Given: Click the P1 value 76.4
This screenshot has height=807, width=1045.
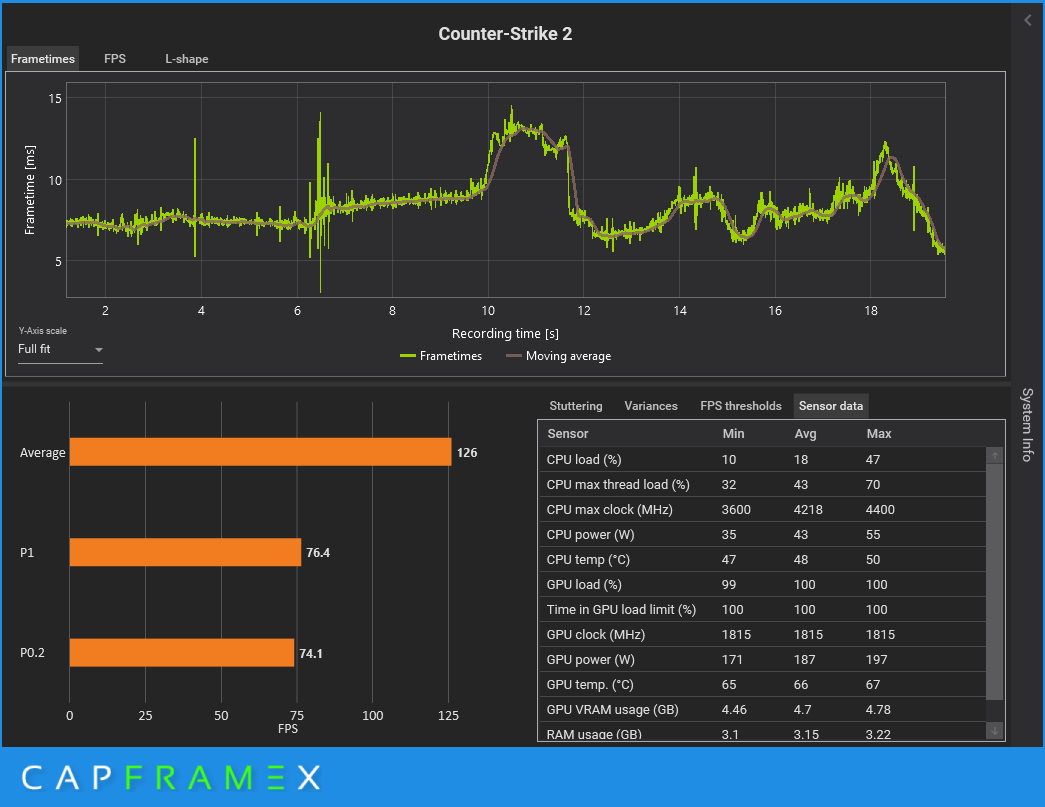Looking at the screenshot, I should (x=318, y=552).
